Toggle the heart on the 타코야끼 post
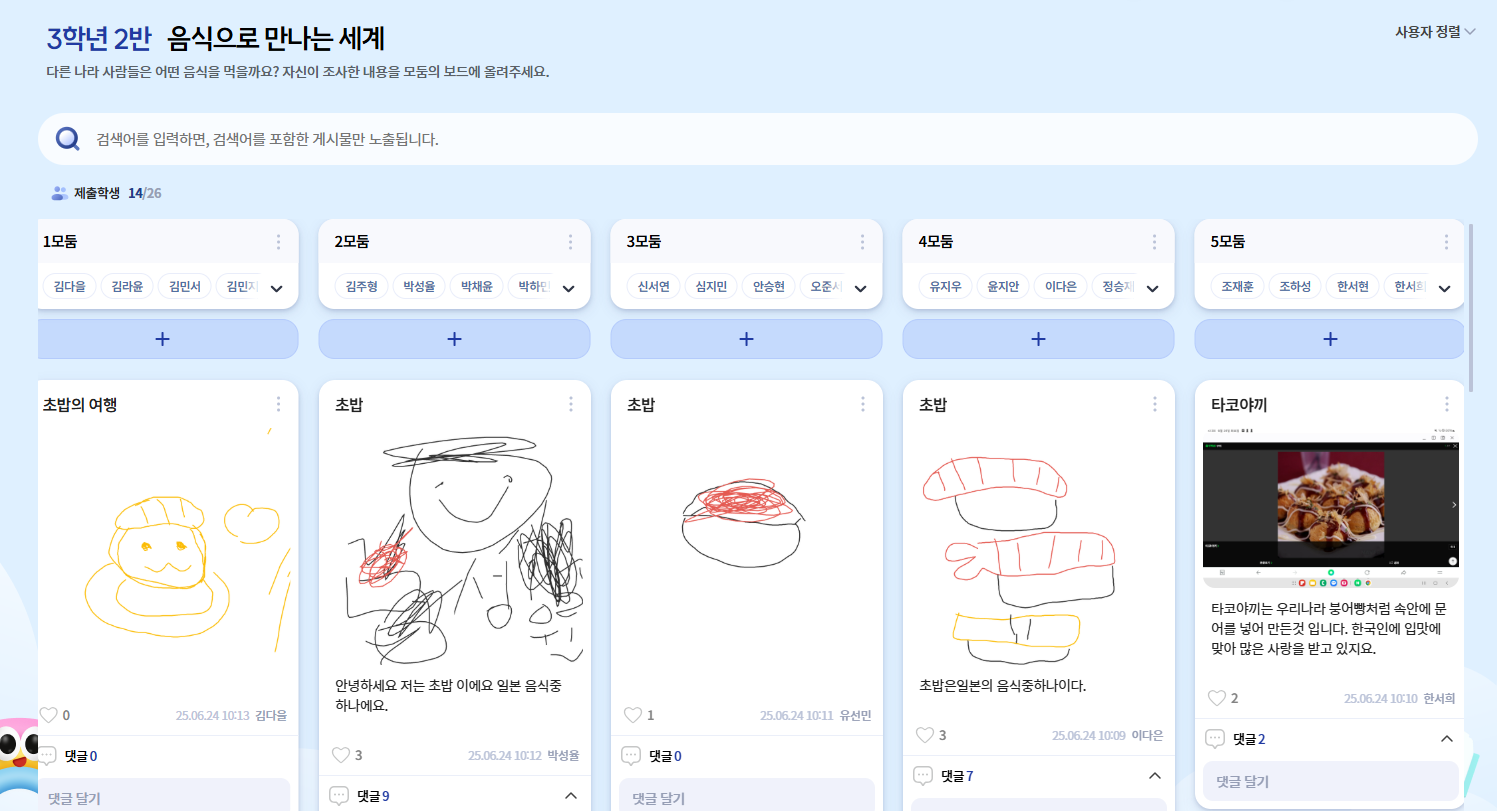The image size is (1497, 811). pyautogui.click(x=1217, y=698)
